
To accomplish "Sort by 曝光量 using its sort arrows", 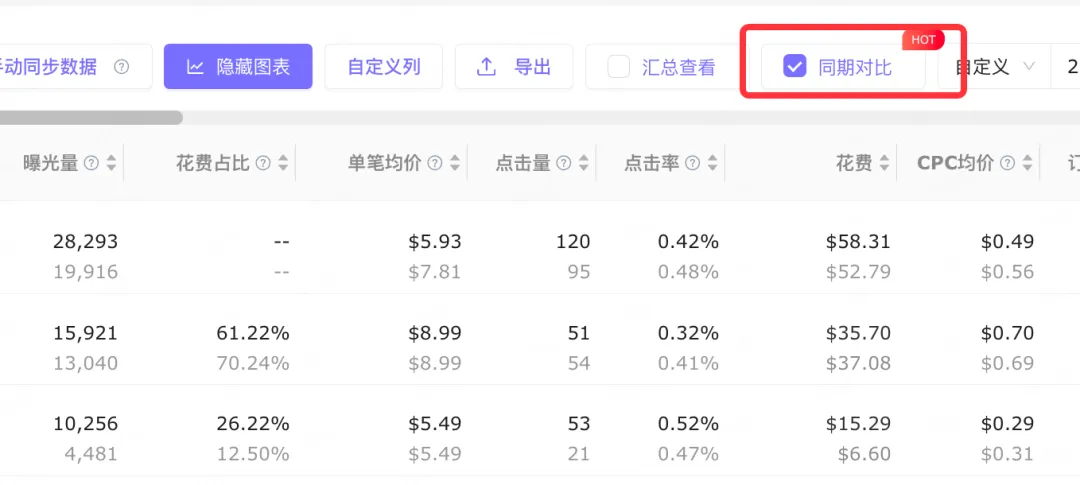I will pos(111,163).
